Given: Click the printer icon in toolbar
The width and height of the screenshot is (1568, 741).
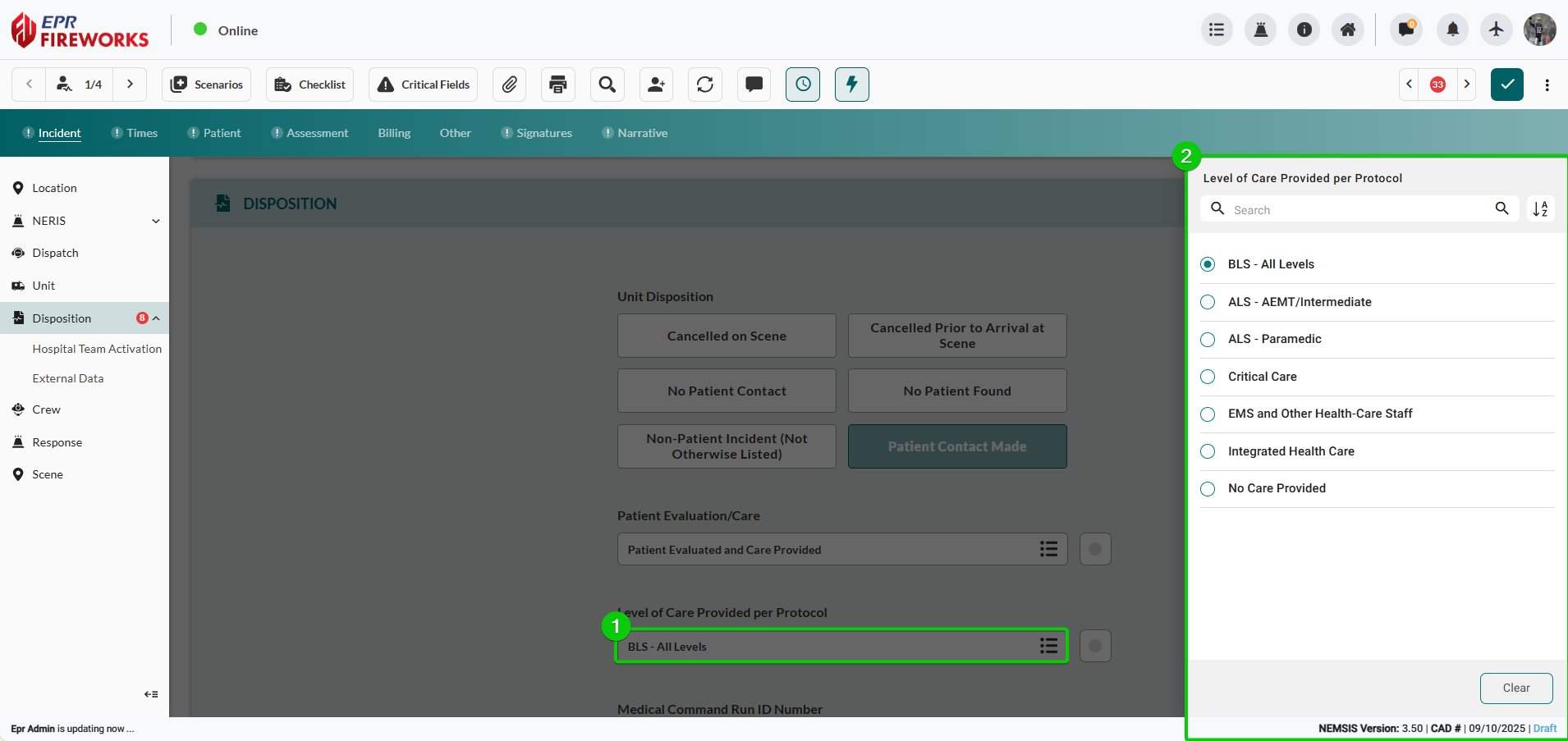Looking at the screenshot, I should point(558,85).
